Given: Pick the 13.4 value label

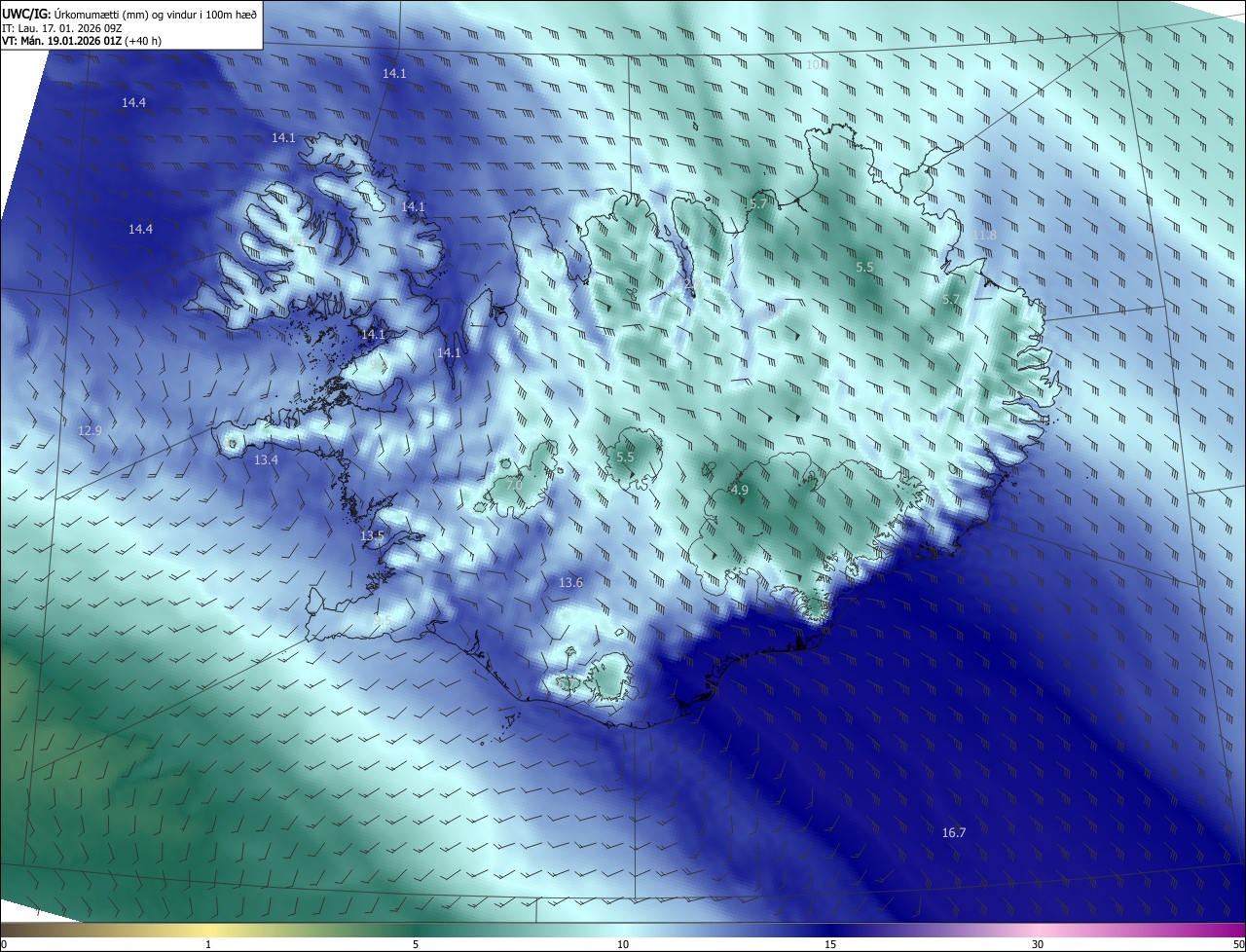Looking at the screenshot, I should pos(266,459).
